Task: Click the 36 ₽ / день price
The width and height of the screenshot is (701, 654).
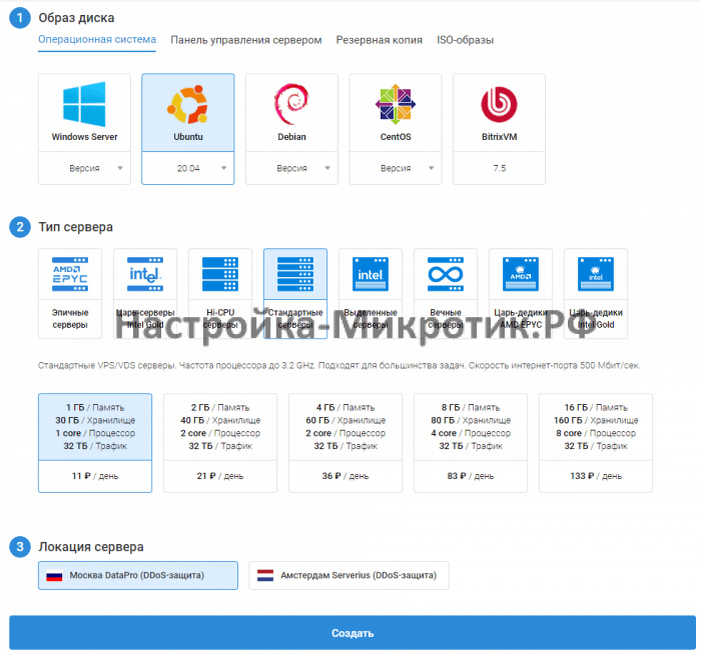Action: [x=345, y=476]
